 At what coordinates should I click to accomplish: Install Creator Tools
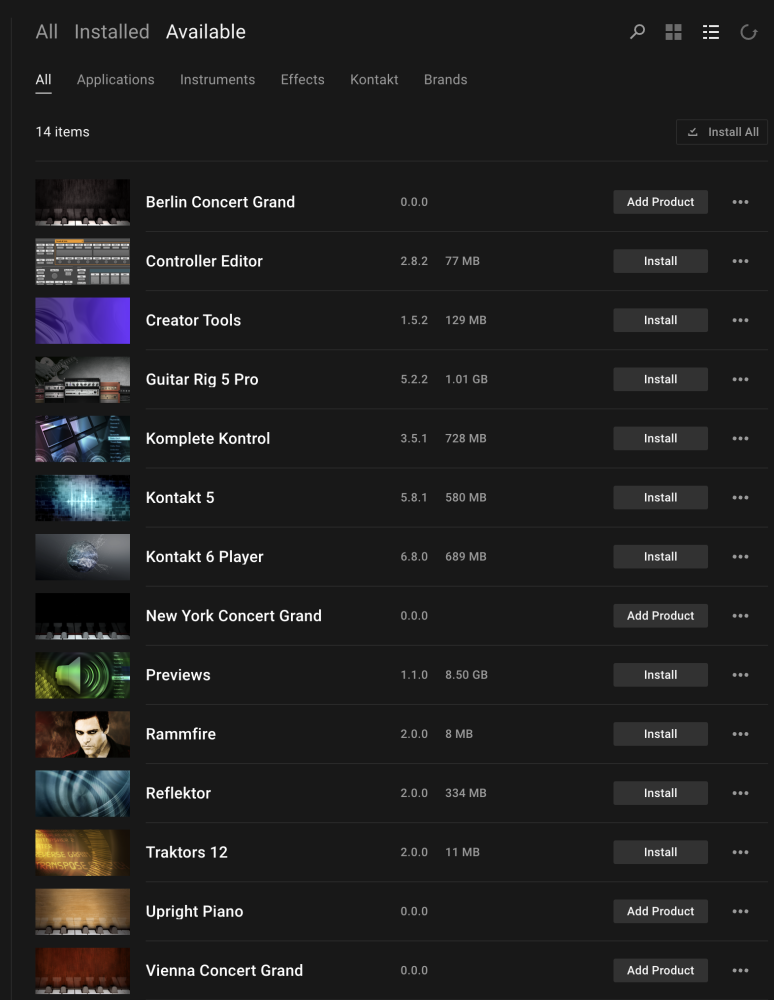click(661, 320)
